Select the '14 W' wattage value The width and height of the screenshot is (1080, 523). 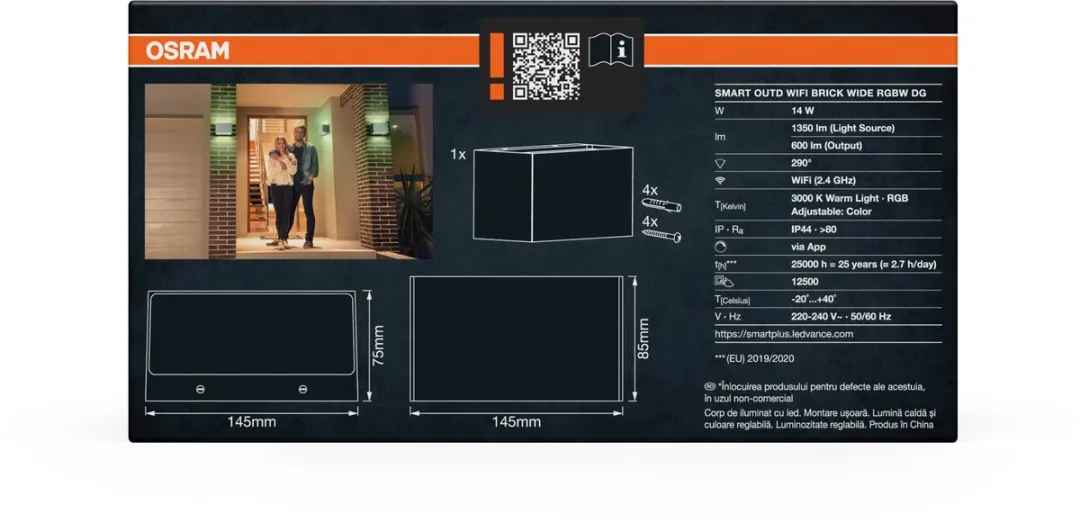point(803,110)
